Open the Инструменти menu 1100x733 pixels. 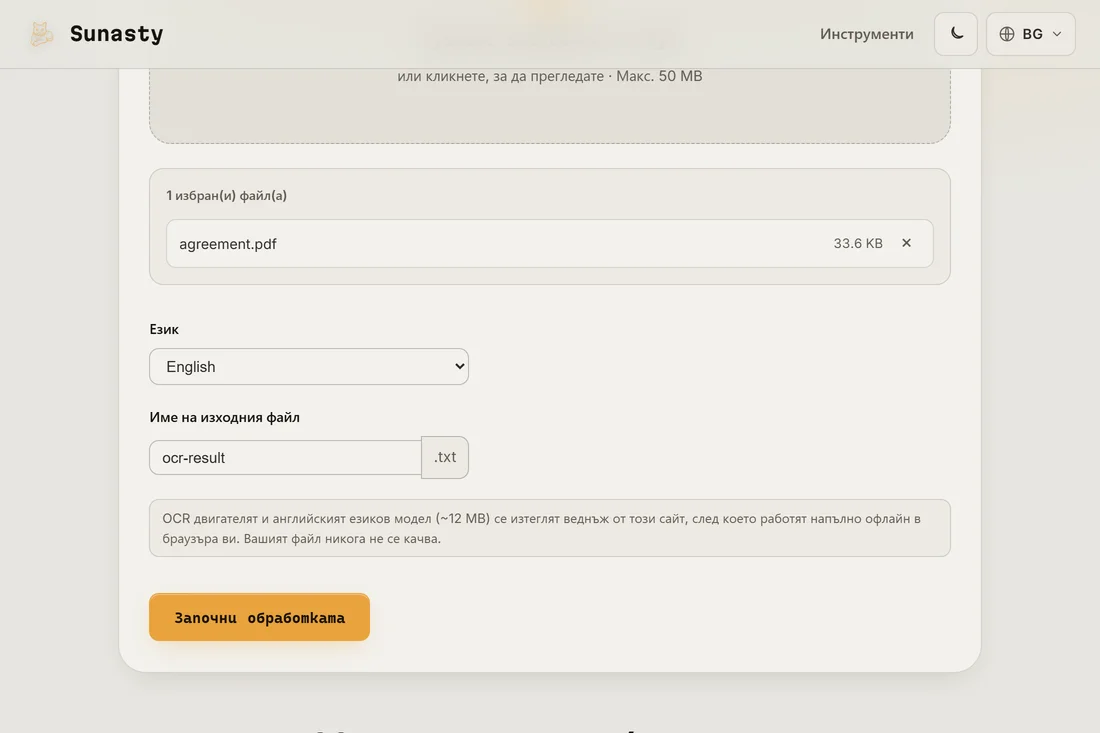pos(866,34)
